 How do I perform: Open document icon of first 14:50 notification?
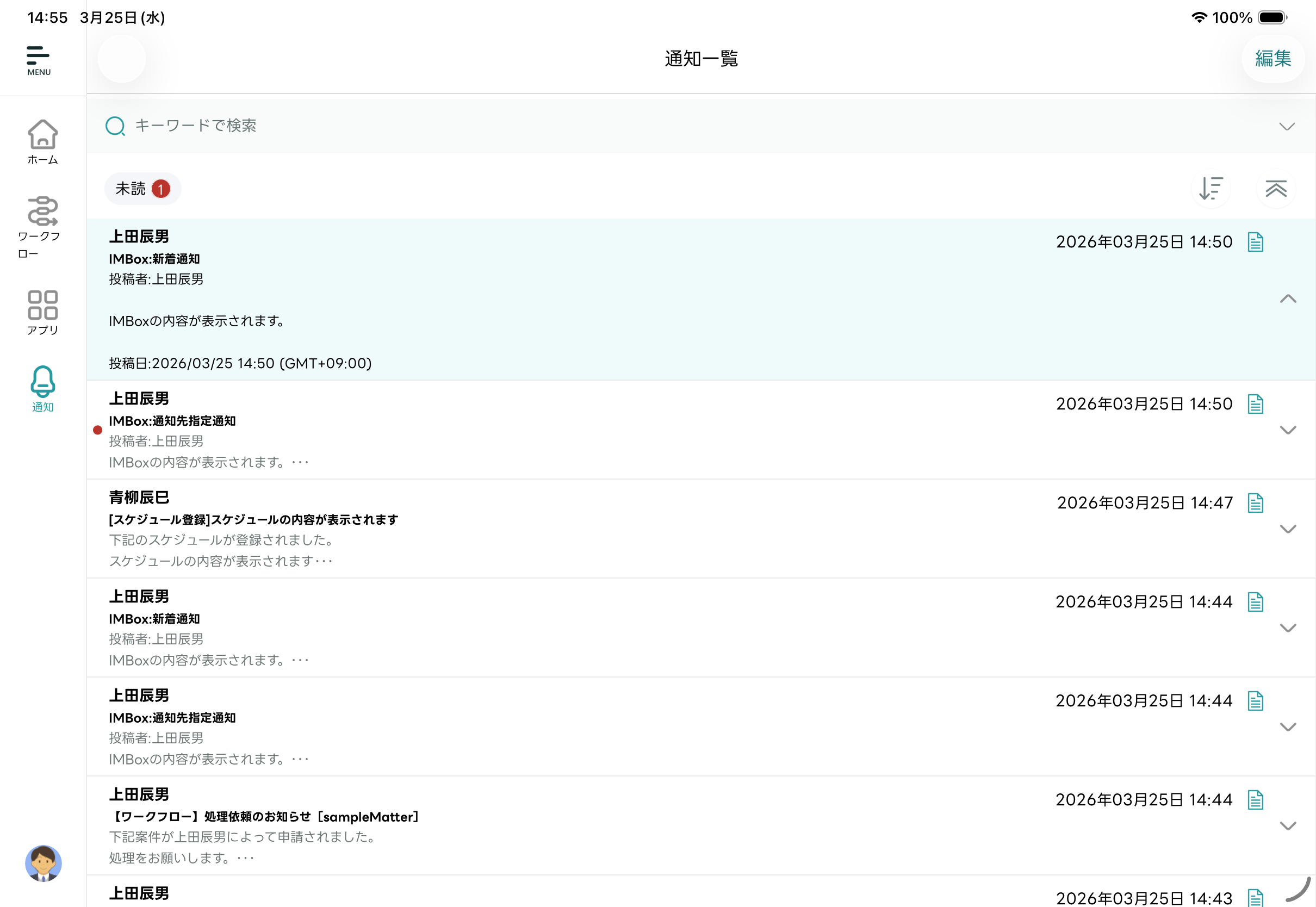click(1255, 242)
